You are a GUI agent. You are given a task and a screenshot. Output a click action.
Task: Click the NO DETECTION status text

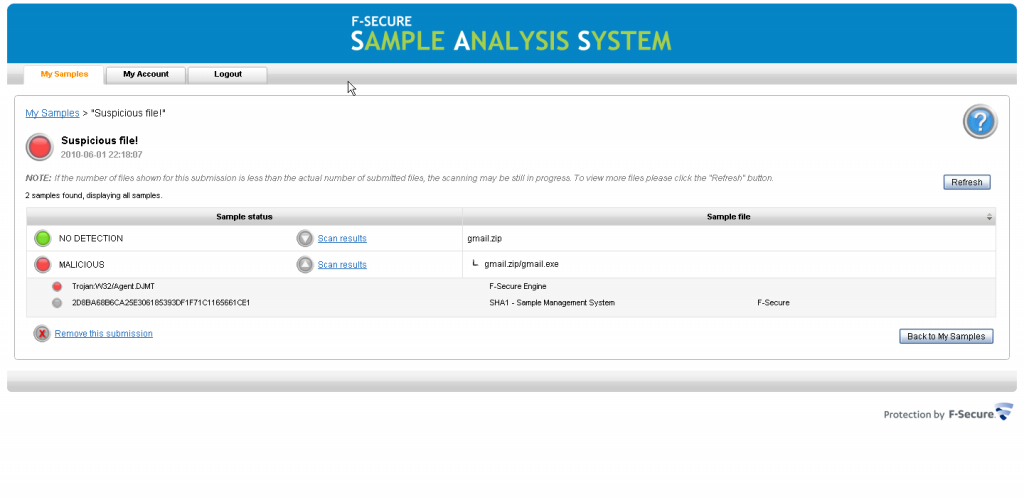pyautogui.click(x=91, y=239)
